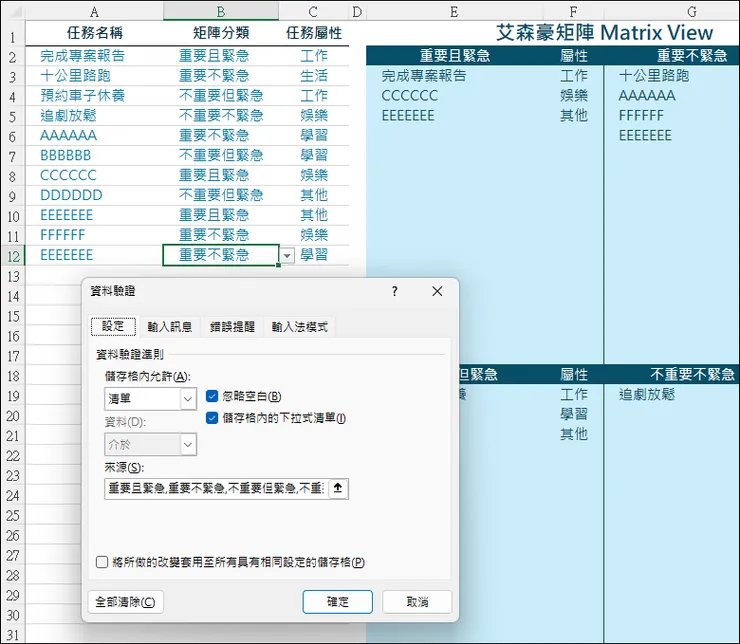Click the selected 重要不緊急 cell B12
The width and height of the screenshot is (740, 644).
click(x=221, y=255)
